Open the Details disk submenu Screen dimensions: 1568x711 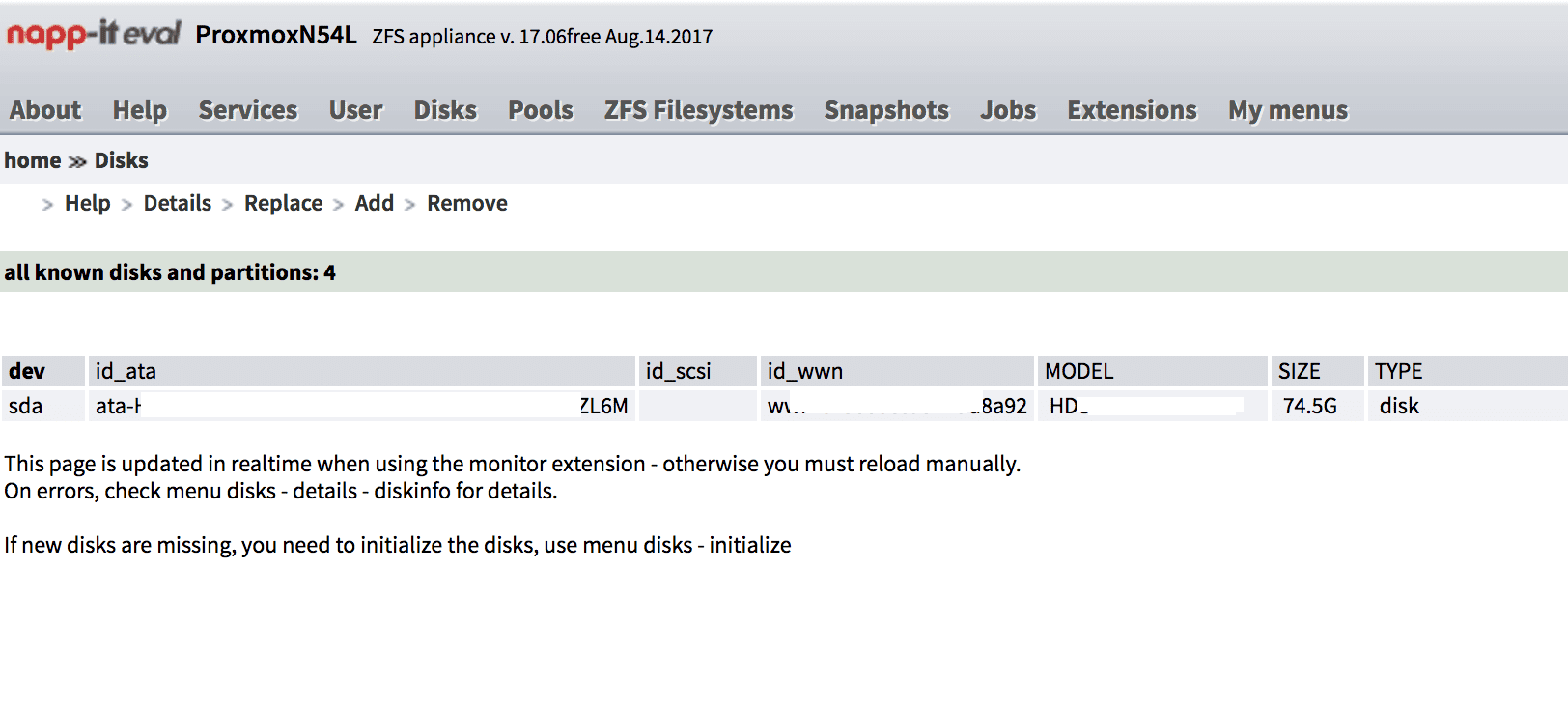coord(178,203)
